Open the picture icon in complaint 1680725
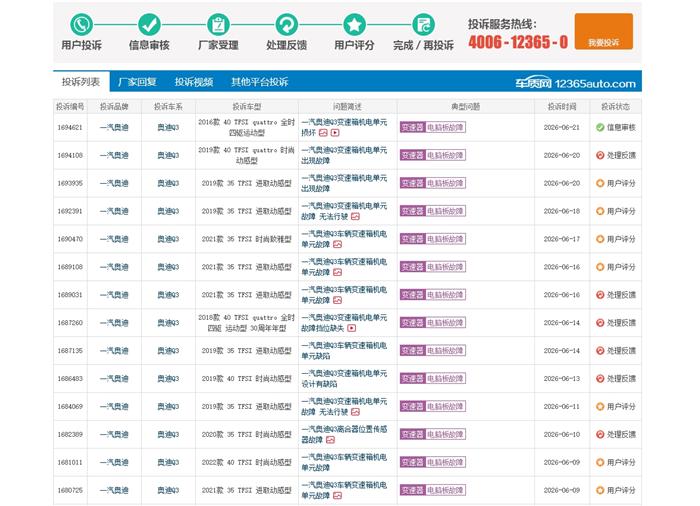 pyautogui.click(x=338, y=496)
